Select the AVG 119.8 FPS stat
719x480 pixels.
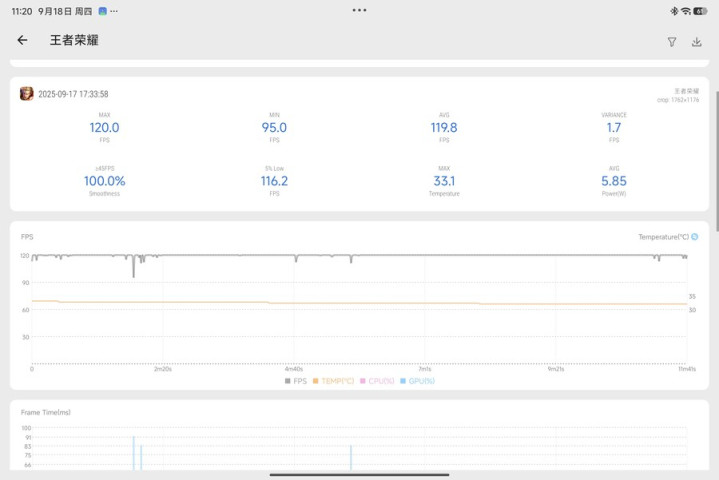[x=444, y=128]
